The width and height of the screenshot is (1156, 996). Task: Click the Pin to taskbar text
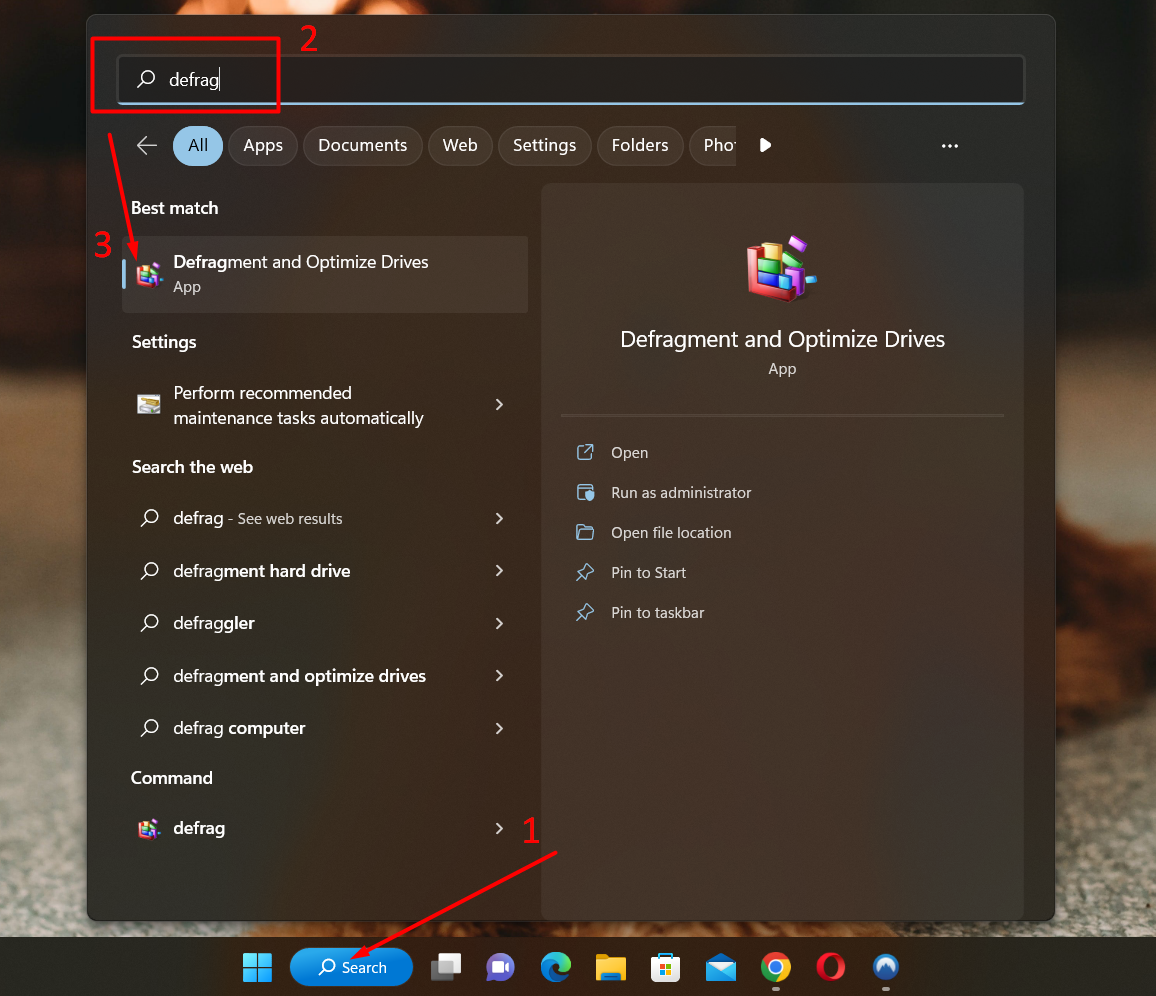(658, 613)
